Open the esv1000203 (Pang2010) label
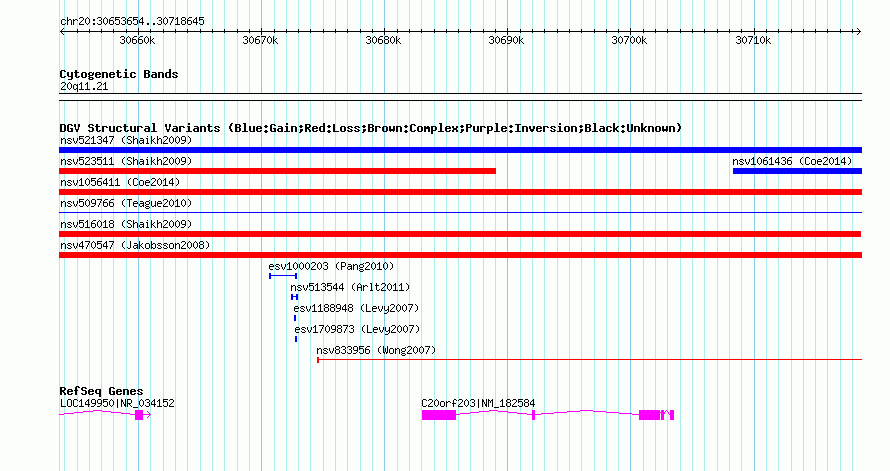890x471 pixels. tap(331, 266)
